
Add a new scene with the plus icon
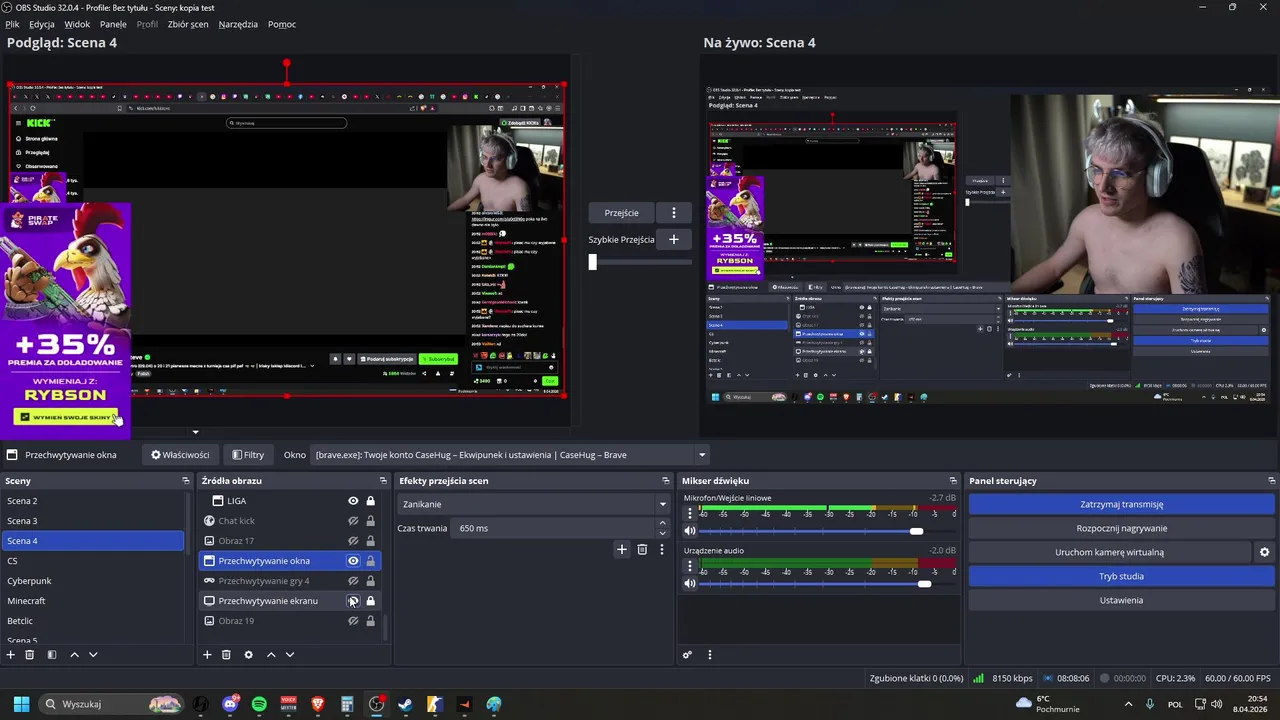pyautogui.click(x=11, y=655)
